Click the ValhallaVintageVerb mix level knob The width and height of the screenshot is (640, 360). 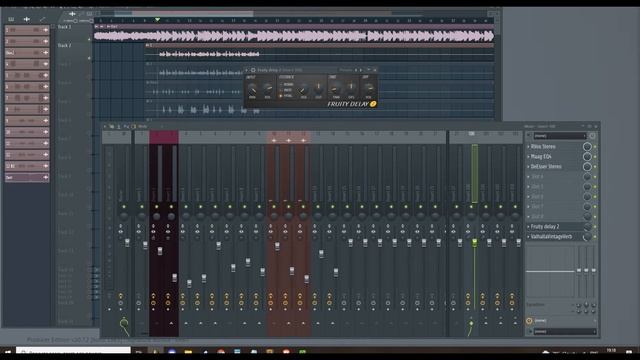tap(587, 237)
